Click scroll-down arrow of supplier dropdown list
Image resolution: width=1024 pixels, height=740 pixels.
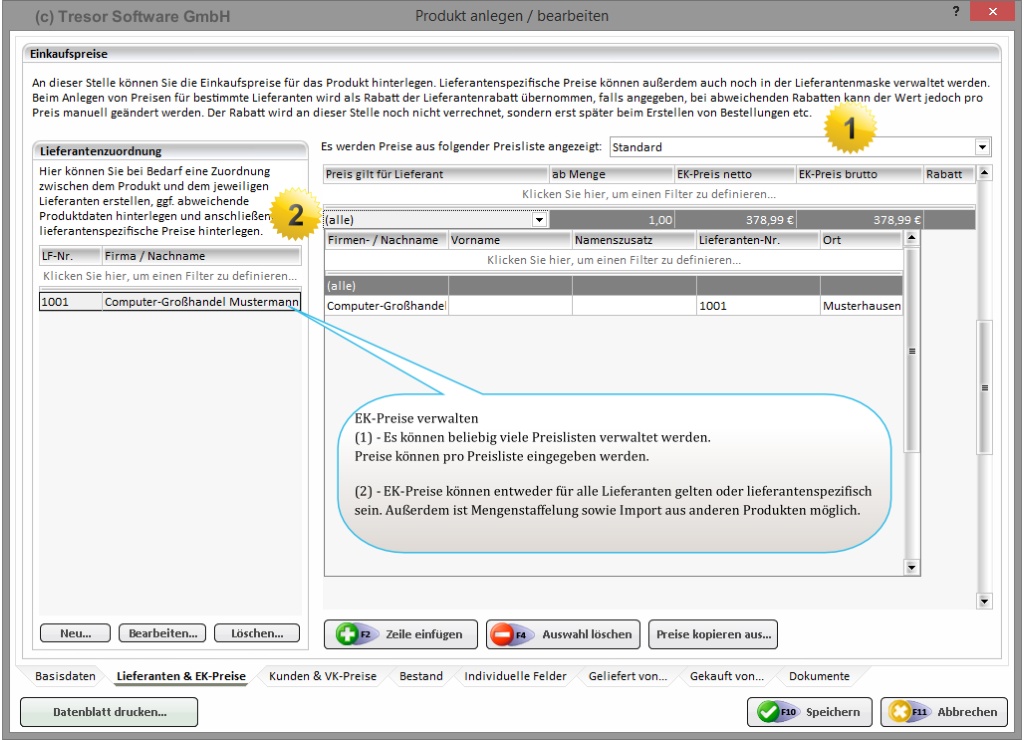click(x=910, y=568)
